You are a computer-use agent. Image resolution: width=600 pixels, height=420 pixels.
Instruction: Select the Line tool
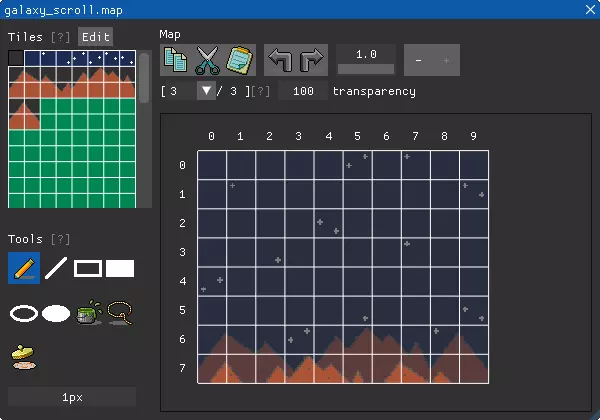coord(56,268)
